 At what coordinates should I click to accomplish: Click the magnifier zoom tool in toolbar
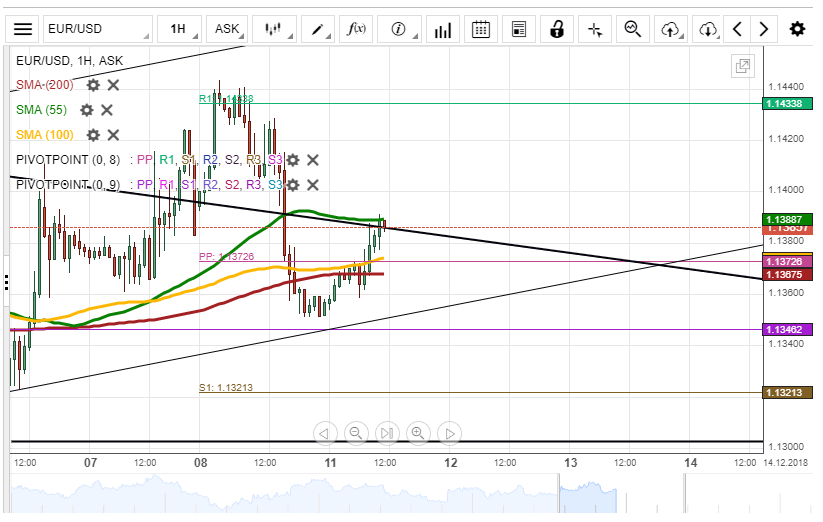[x=633, y=29]
